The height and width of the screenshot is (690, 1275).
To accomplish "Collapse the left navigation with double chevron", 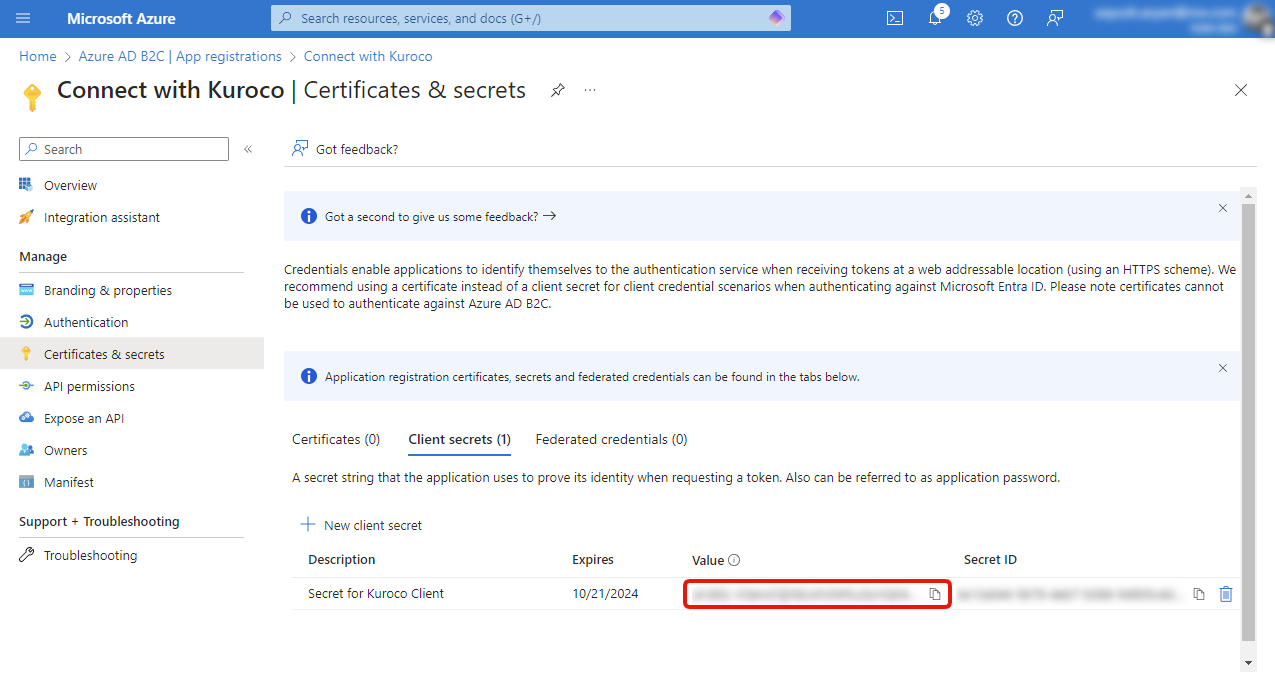I will pos(248,148).
